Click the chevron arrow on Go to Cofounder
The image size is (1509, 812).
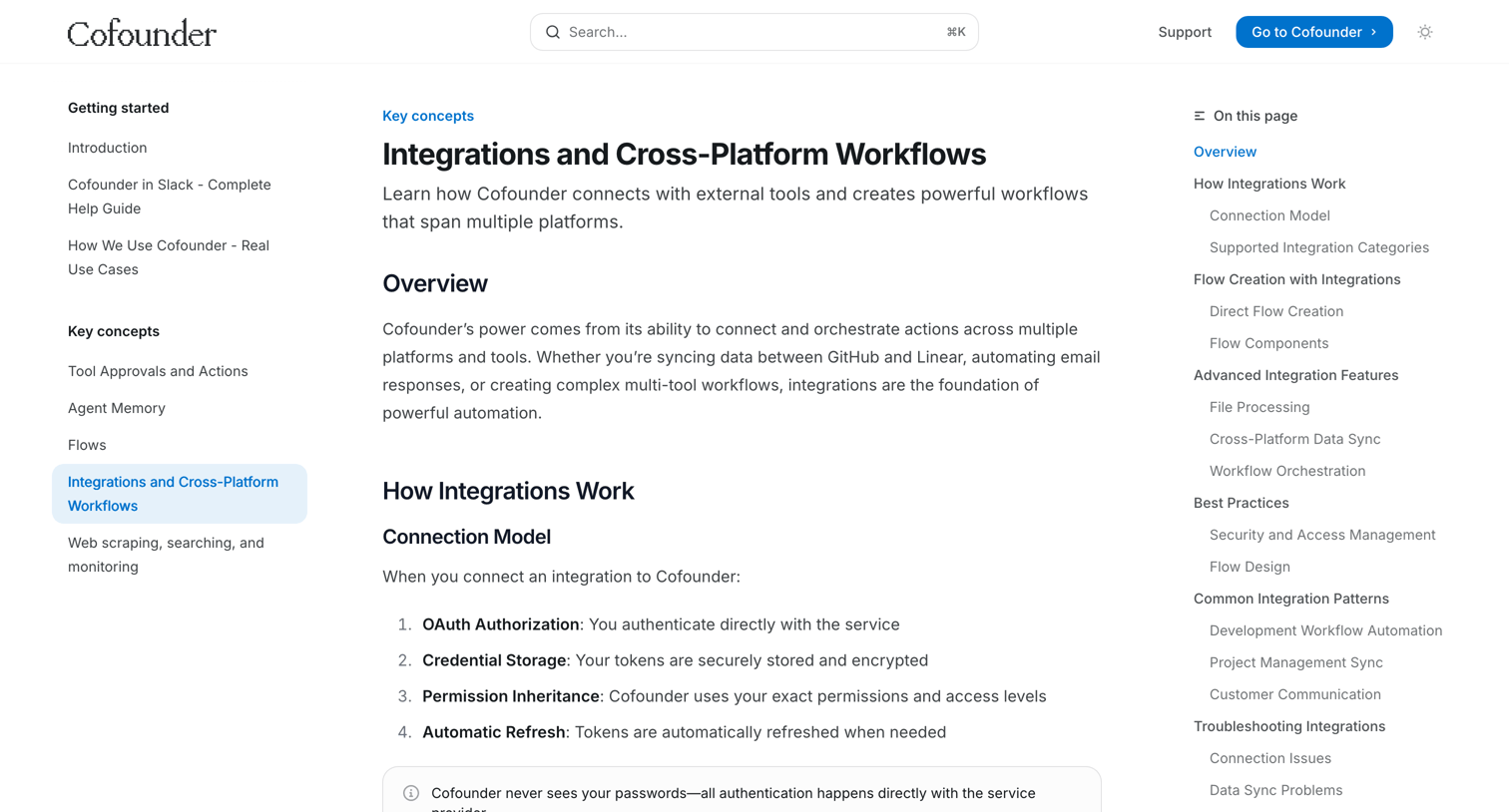click(1374, 32)
